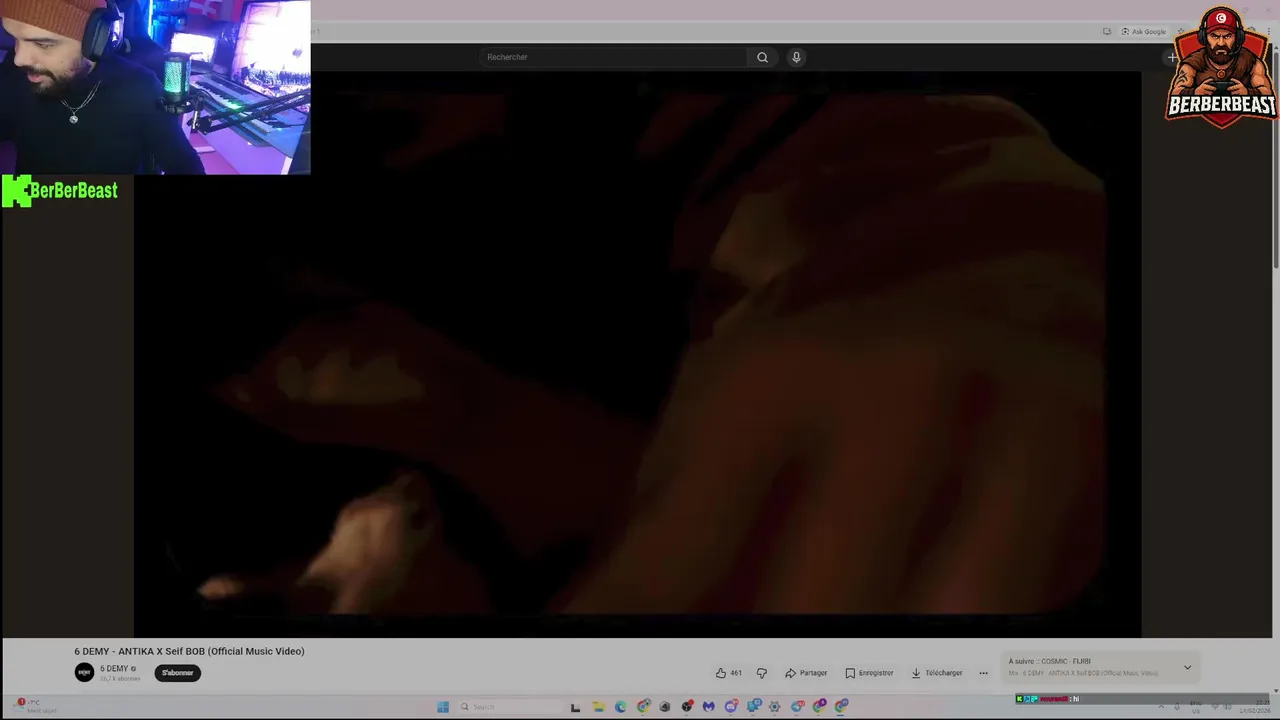
Task: Click the Ask Google button in address bar
Action: coord(1143,32)
